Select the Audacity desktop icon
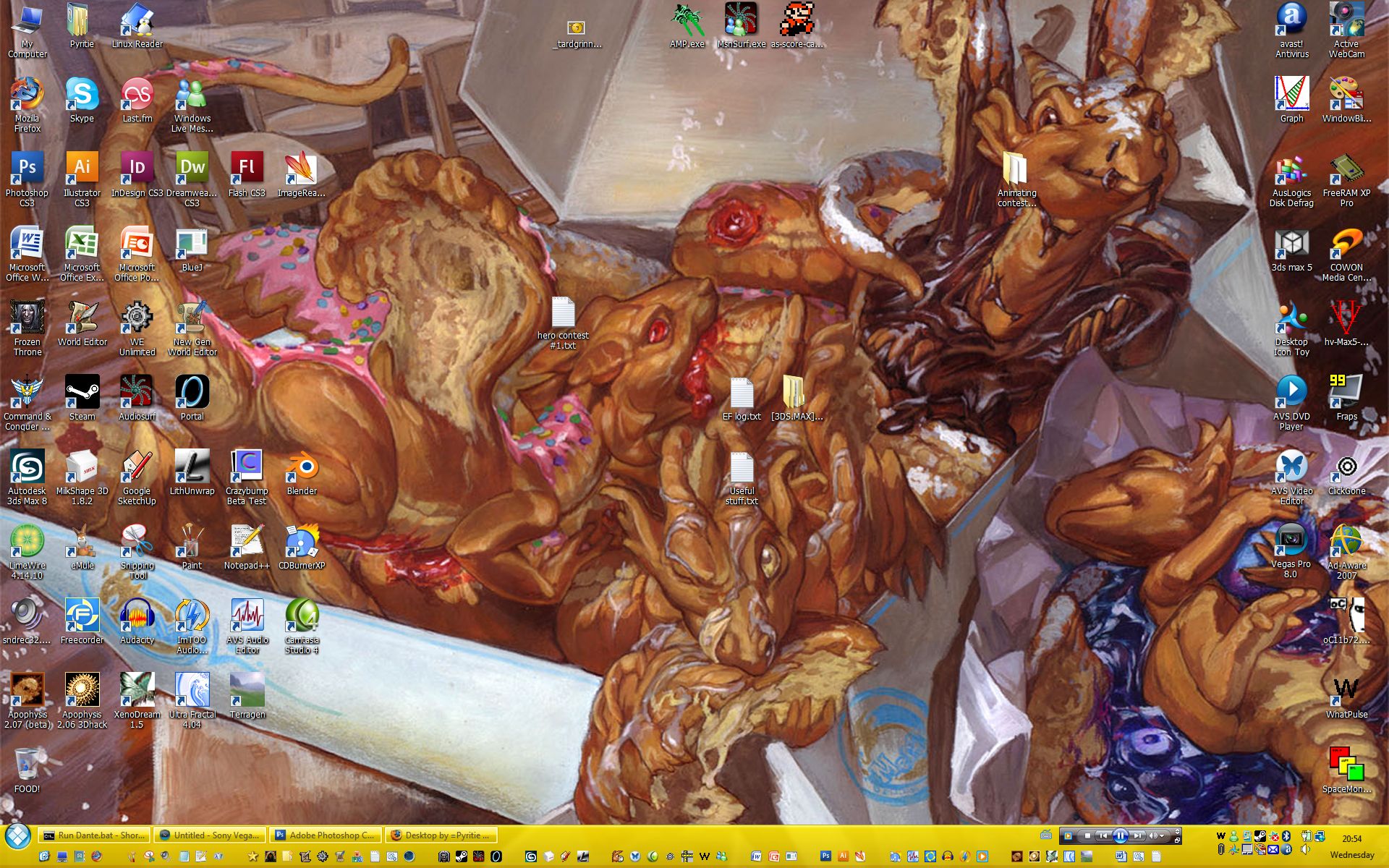The height and width of the screenshot is (868, 1389). click(x=137, y=621)
